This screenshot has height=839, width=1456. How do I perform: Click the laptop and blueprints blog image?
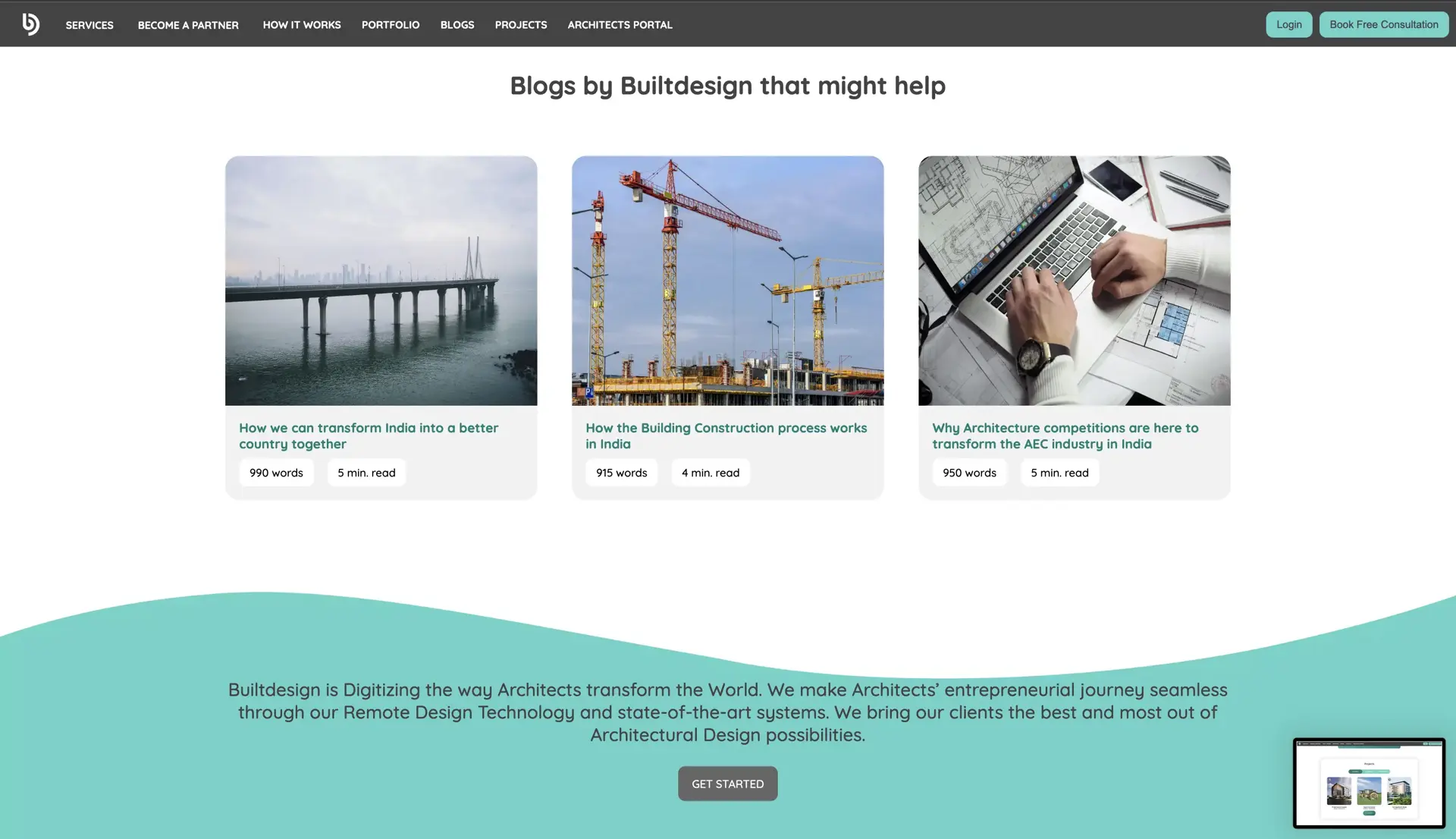(x=1074, y=280)
